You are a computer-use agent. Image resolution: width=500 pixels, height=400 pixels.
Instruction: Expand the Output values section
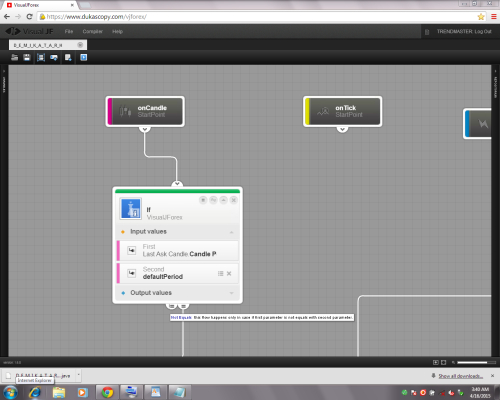point(231,293)
